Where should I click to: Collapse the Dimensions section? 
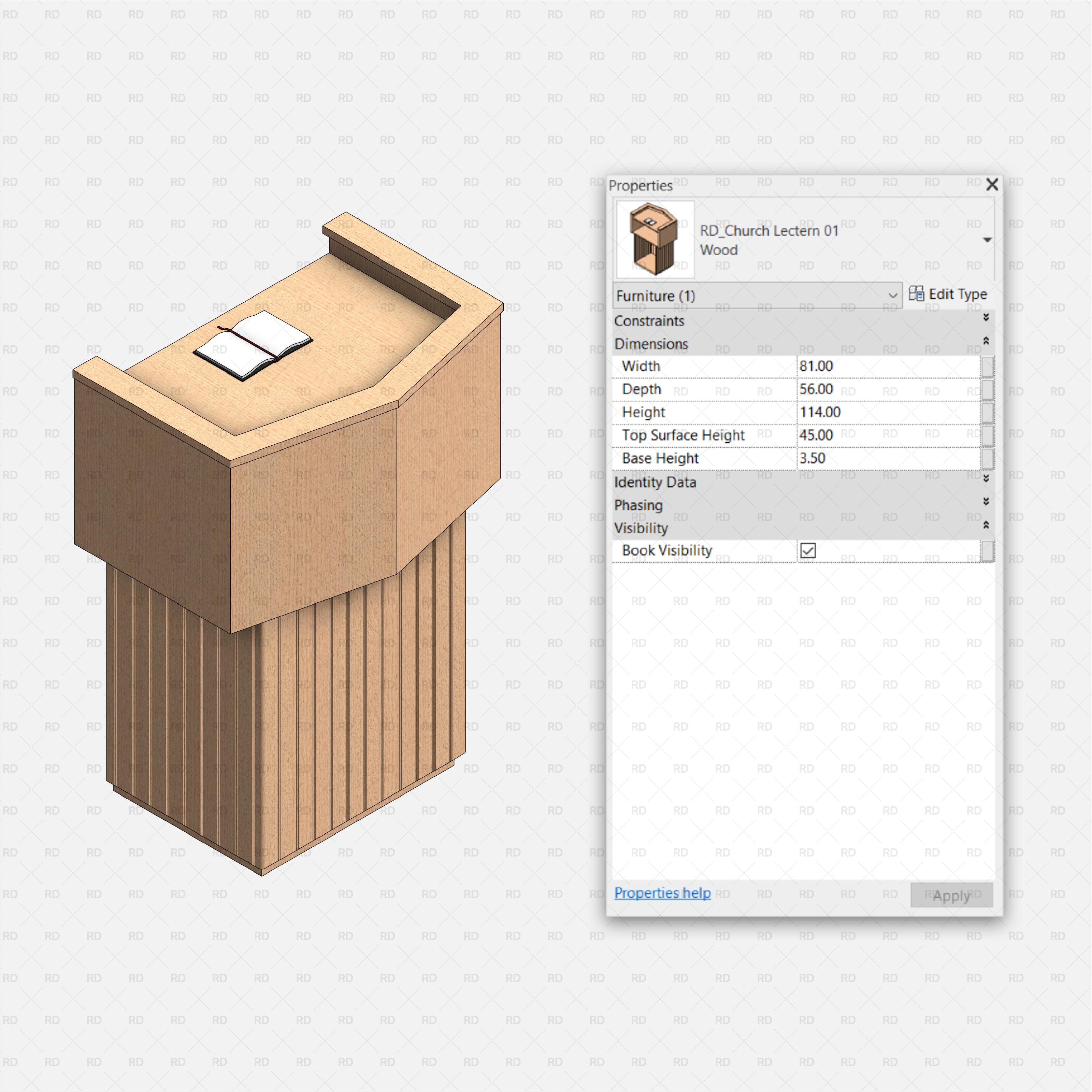coord(986,341)
